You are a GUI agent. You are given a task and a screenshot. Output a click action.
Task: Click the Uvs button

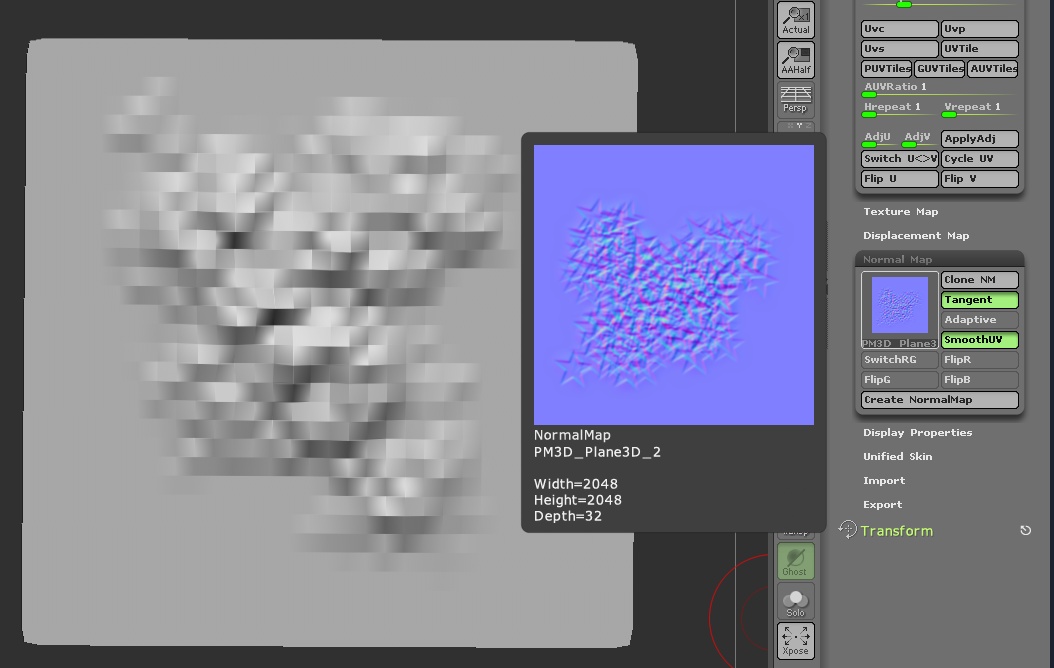pyautogui.click(x=899, y=49)
